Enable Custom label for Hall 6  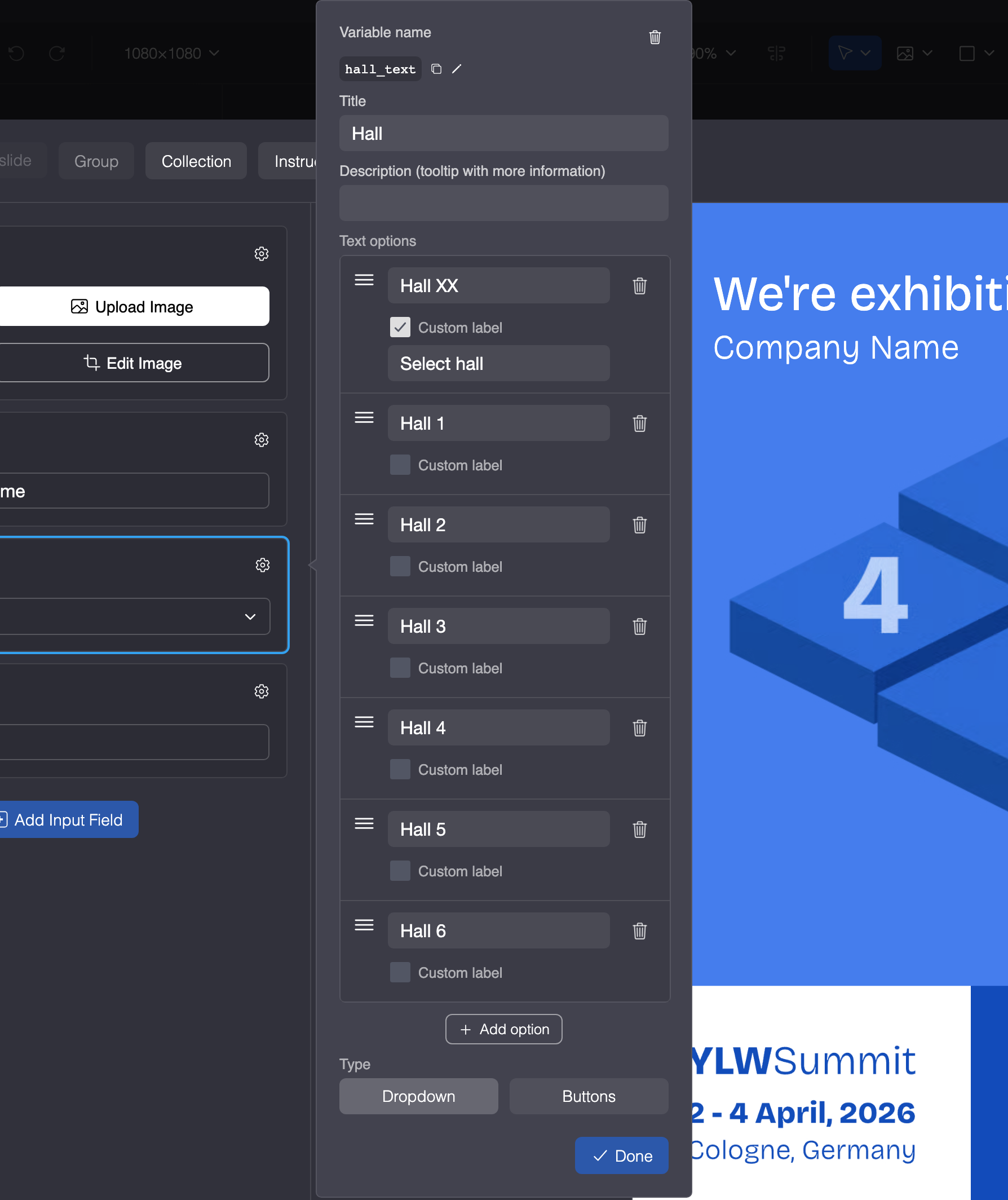[x=400, y=973]
